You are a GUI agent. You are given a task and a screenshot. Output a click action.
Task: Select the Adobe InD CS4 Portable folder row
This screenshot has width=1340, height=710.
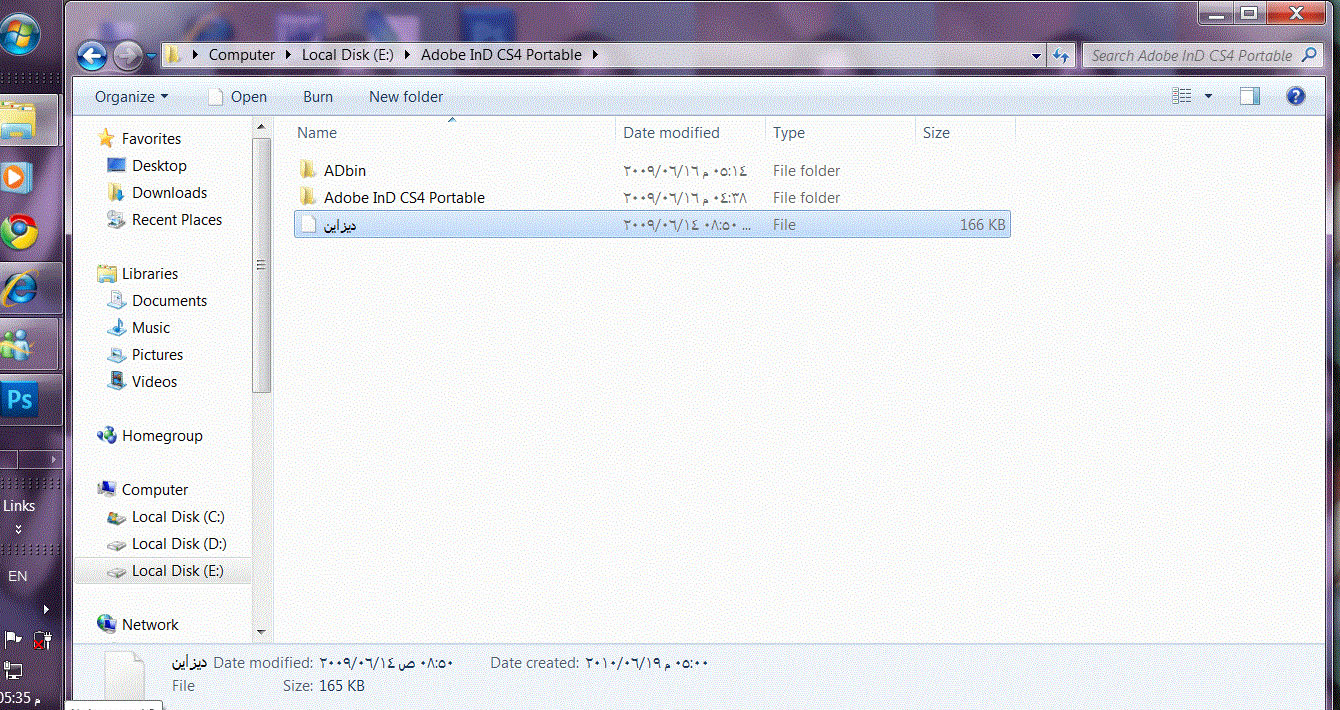(652, 198)
